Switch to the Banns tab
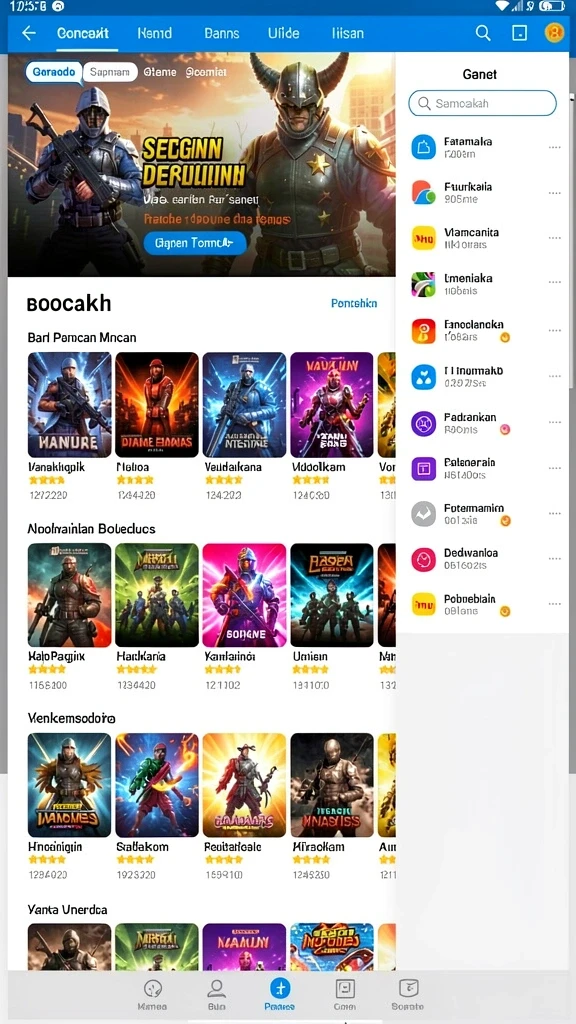576x1024 pixels. click(221, 33)
